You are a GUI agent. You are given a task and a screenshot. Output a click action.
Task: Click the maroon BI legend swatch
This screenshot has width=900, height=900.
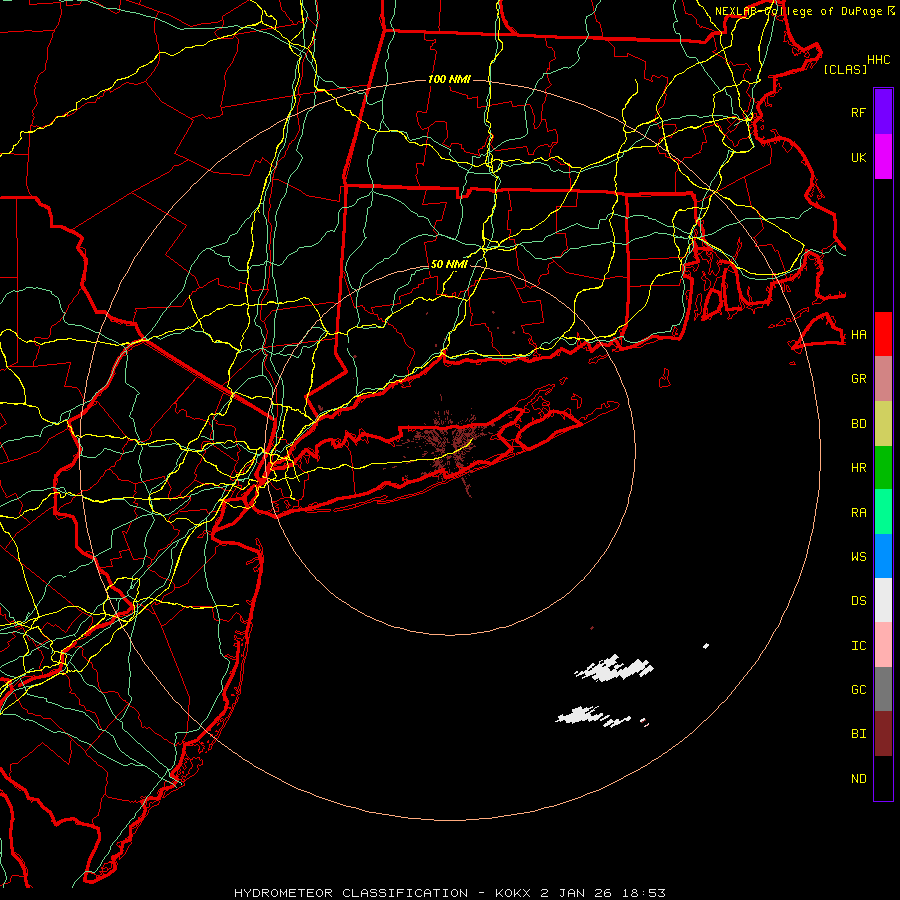[883, 734]
